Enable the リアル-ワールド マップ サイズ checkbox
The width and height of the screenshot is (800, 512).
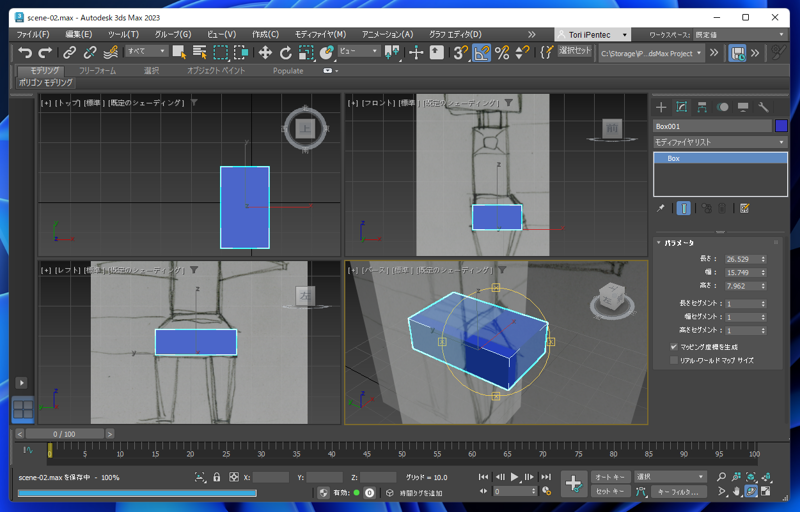673,360
